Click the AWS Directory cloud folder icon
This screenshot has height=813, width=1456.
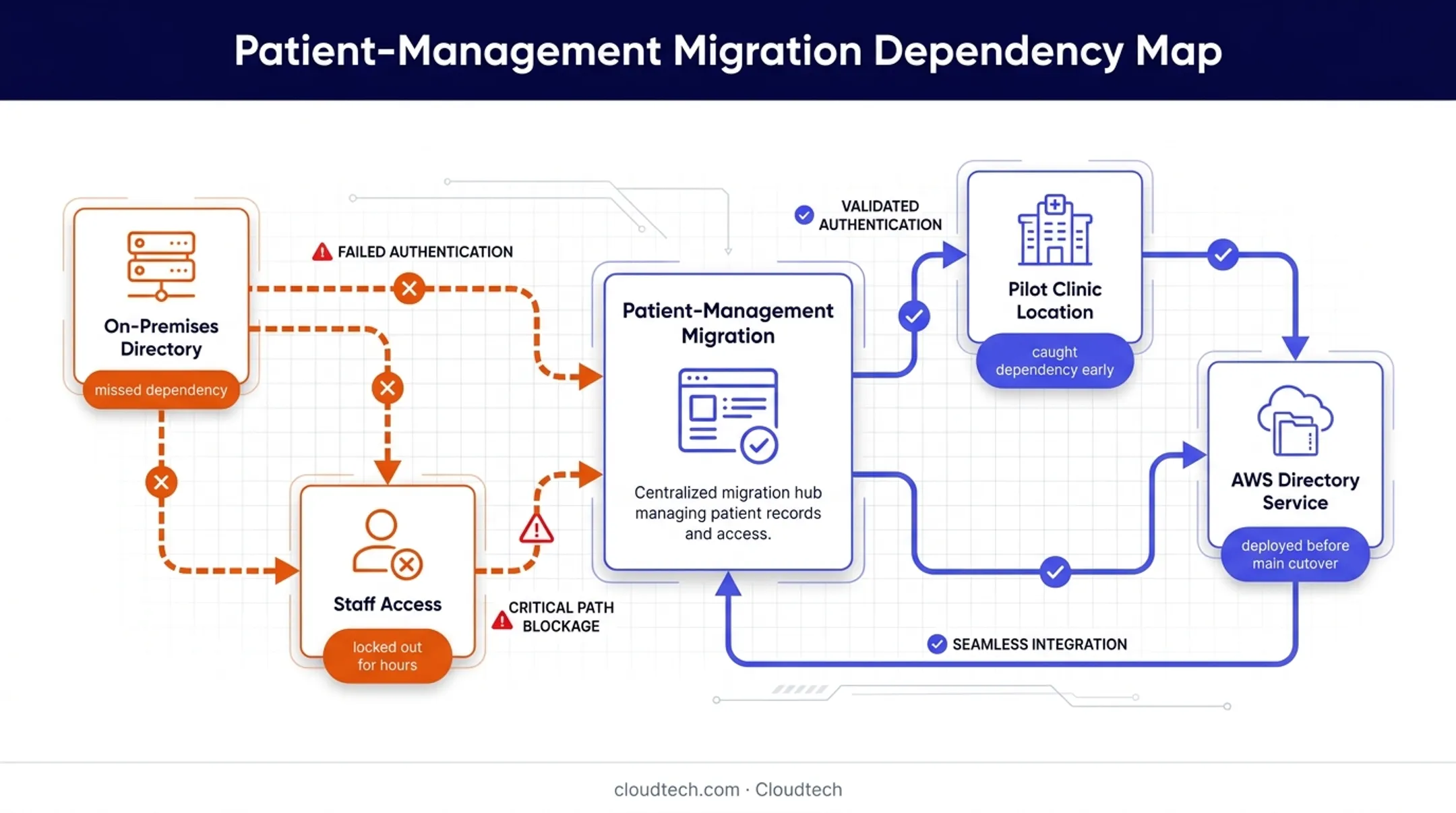tap(1295, 421)
